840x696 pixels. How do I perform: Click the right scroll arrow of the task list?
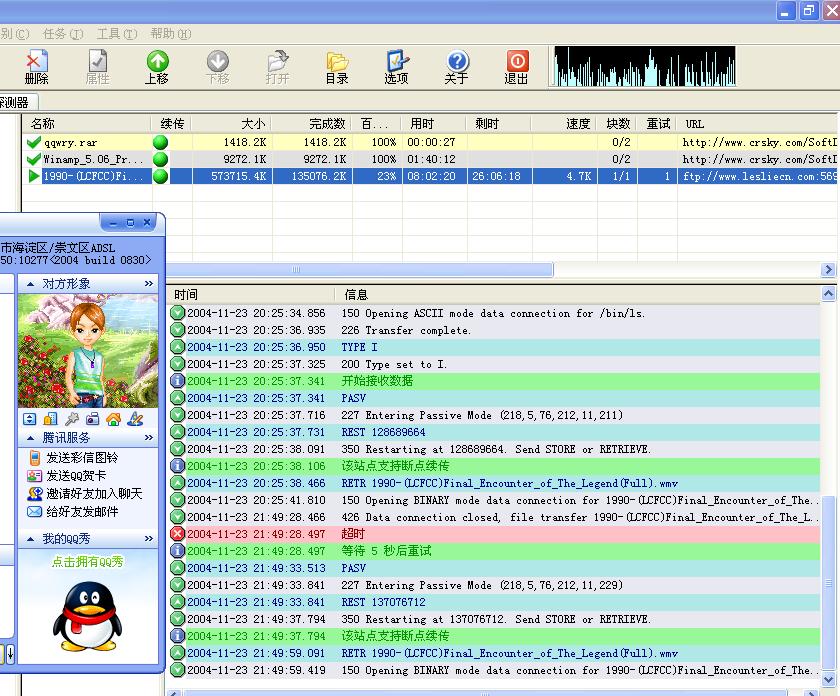[828, 270]
